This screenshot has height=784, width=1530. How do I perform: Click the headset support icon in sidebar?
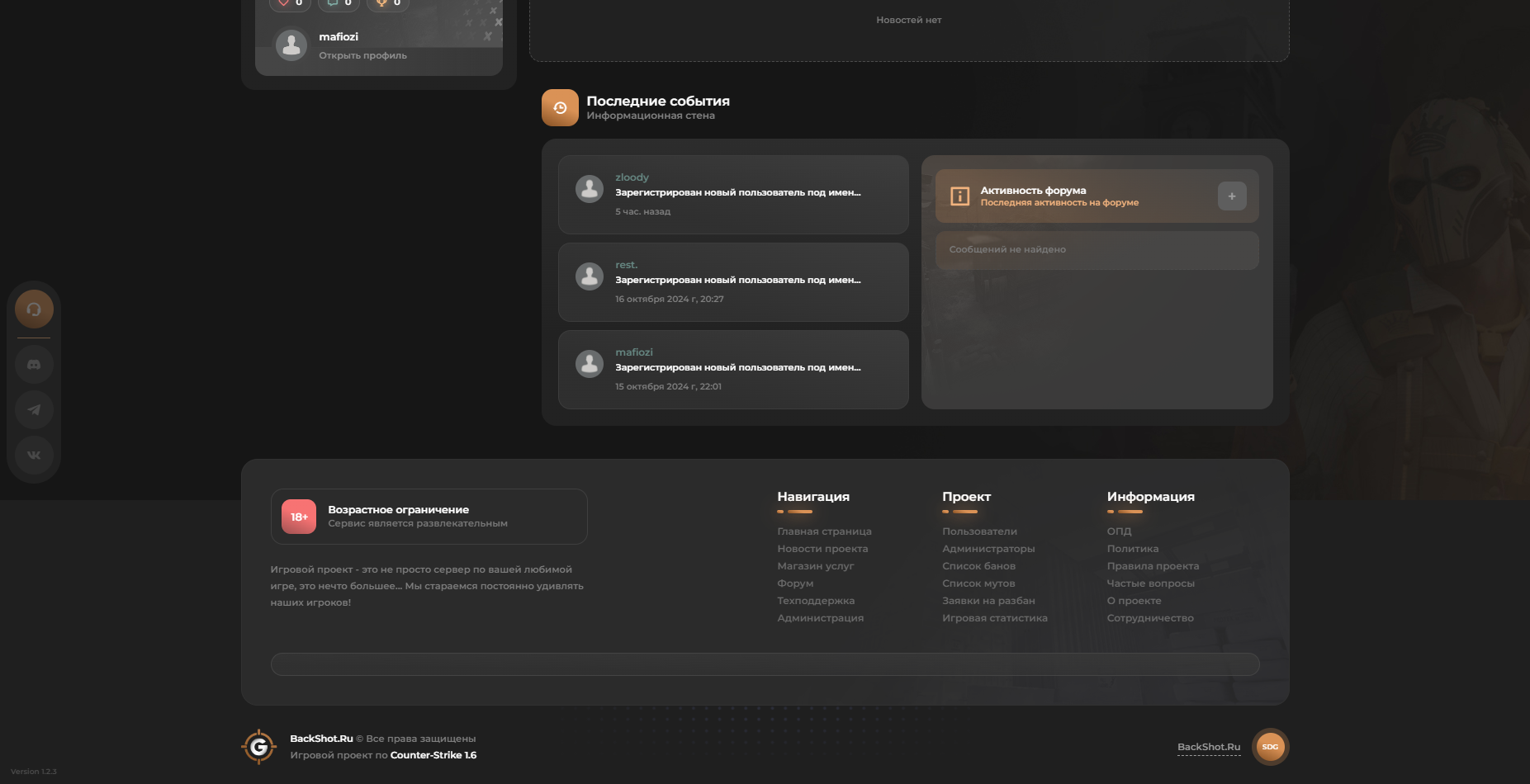(x=34, y=309)
